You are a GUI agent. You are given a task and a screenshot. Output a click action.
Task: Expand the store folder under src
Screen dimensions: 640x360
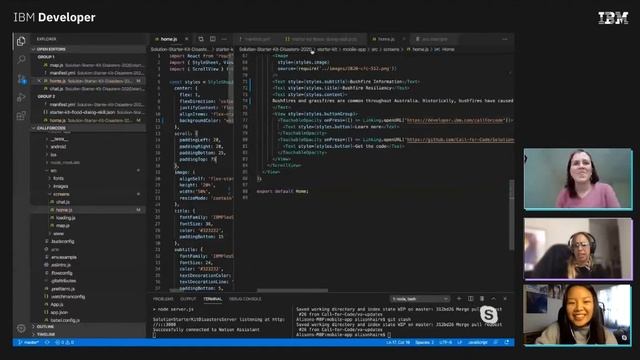point(58,233)
